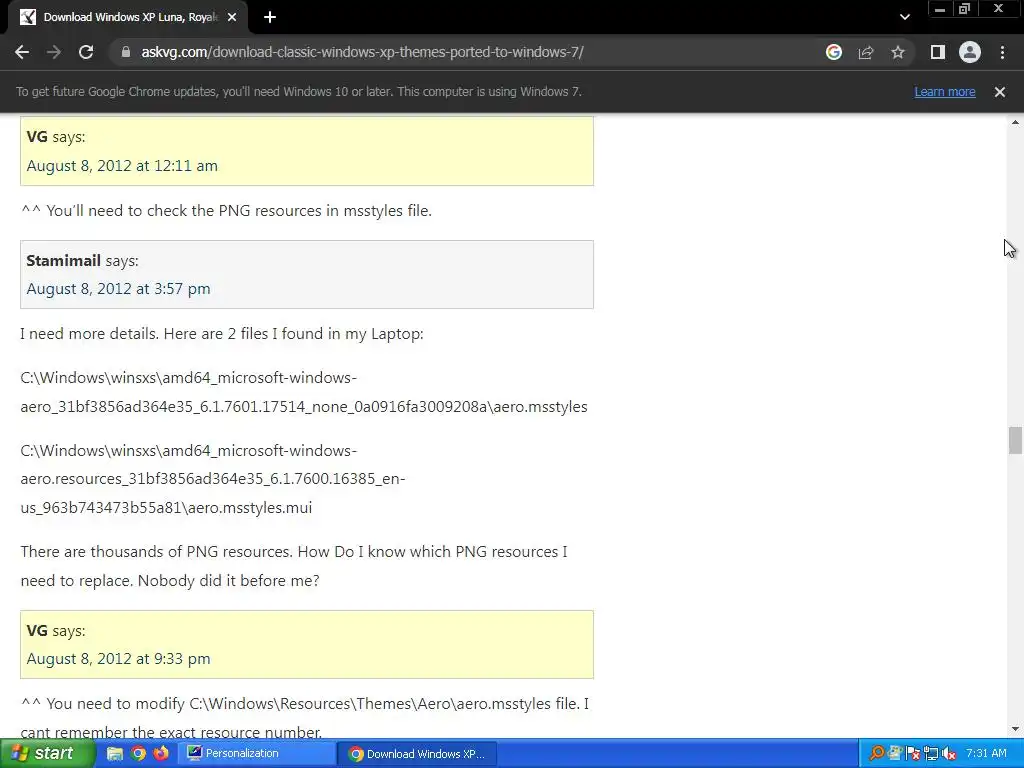This screenshot has height=768, width=1024.
Task: Open VG's August 8, 2012 9:33 pm link
Action: click(x=118, y=659)
